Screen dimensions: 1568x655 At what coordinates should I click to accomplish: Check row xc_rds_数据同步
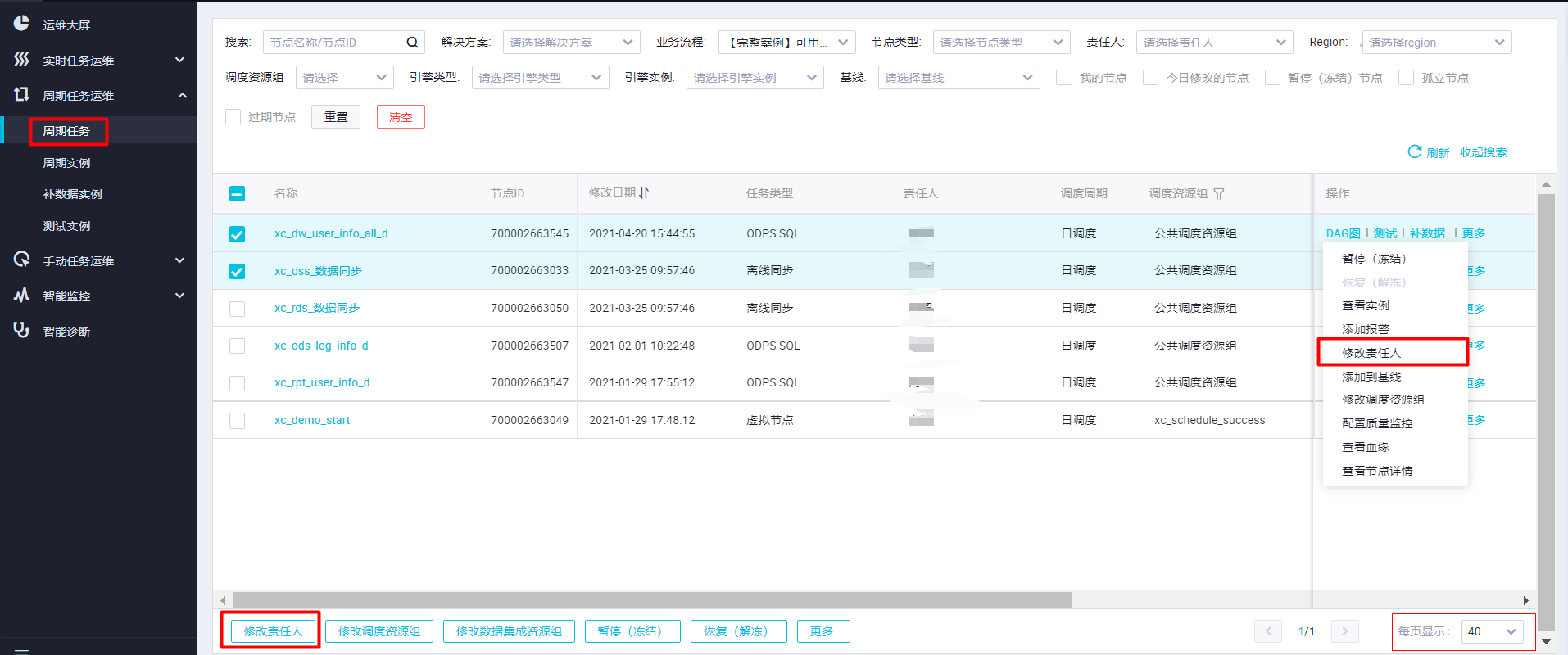(237, 309)
